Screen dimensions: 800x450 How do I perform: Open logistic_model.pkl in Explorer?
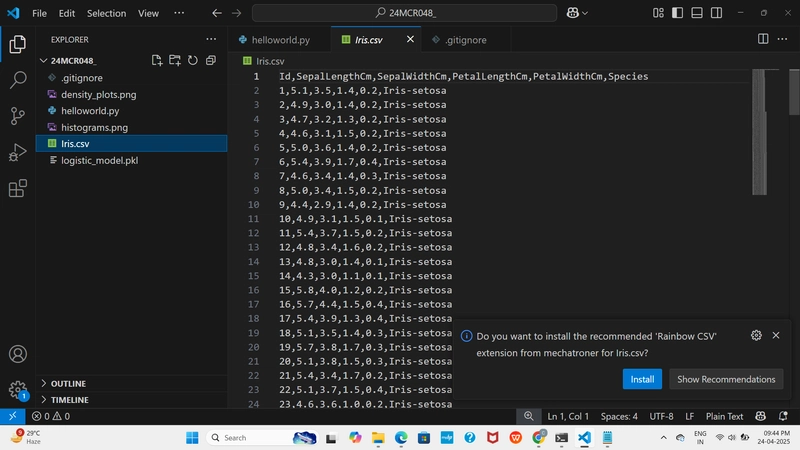point(132,160)
